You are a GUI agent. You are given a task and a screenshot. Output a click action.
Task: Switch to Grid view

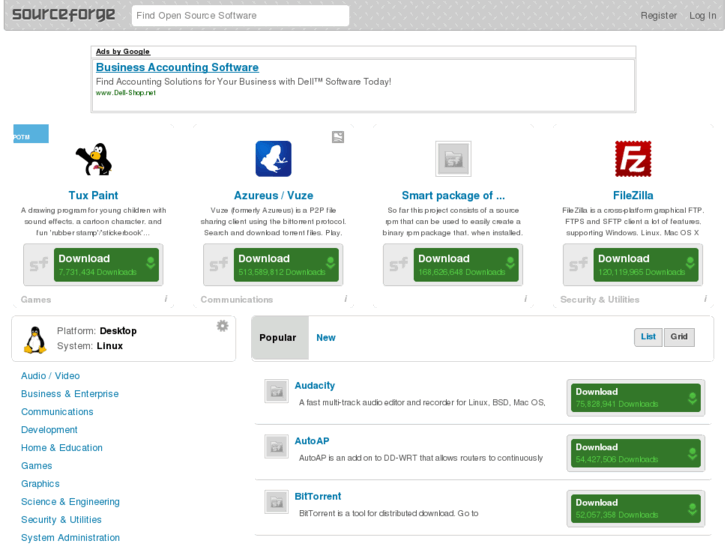click(x=679, y=337)
